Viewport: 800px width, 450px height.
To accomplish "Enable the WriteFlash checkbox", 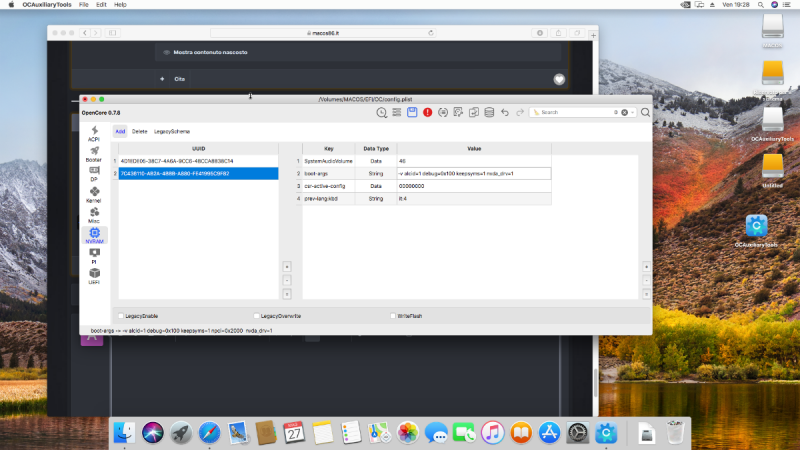I will 393,316.
